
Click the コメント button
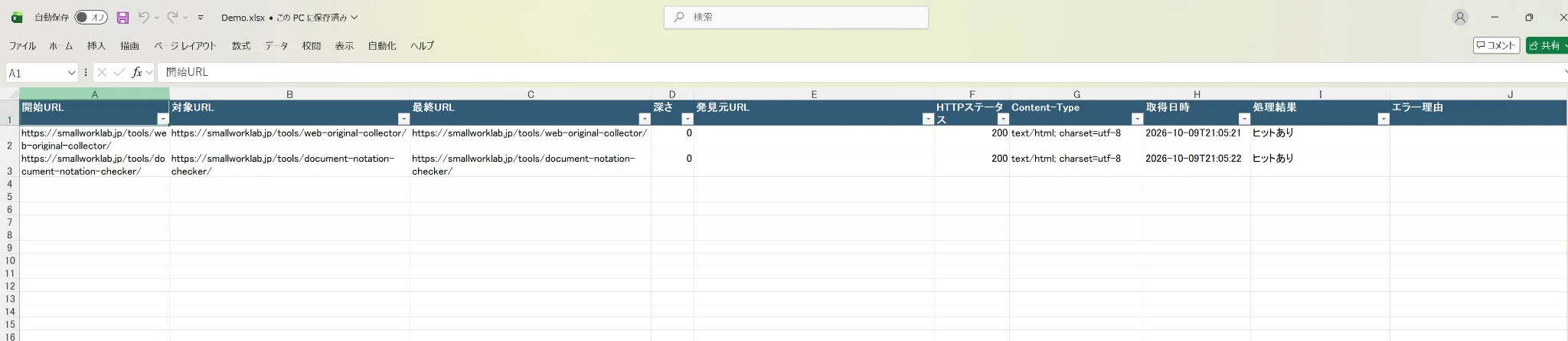coord(1496,46)
